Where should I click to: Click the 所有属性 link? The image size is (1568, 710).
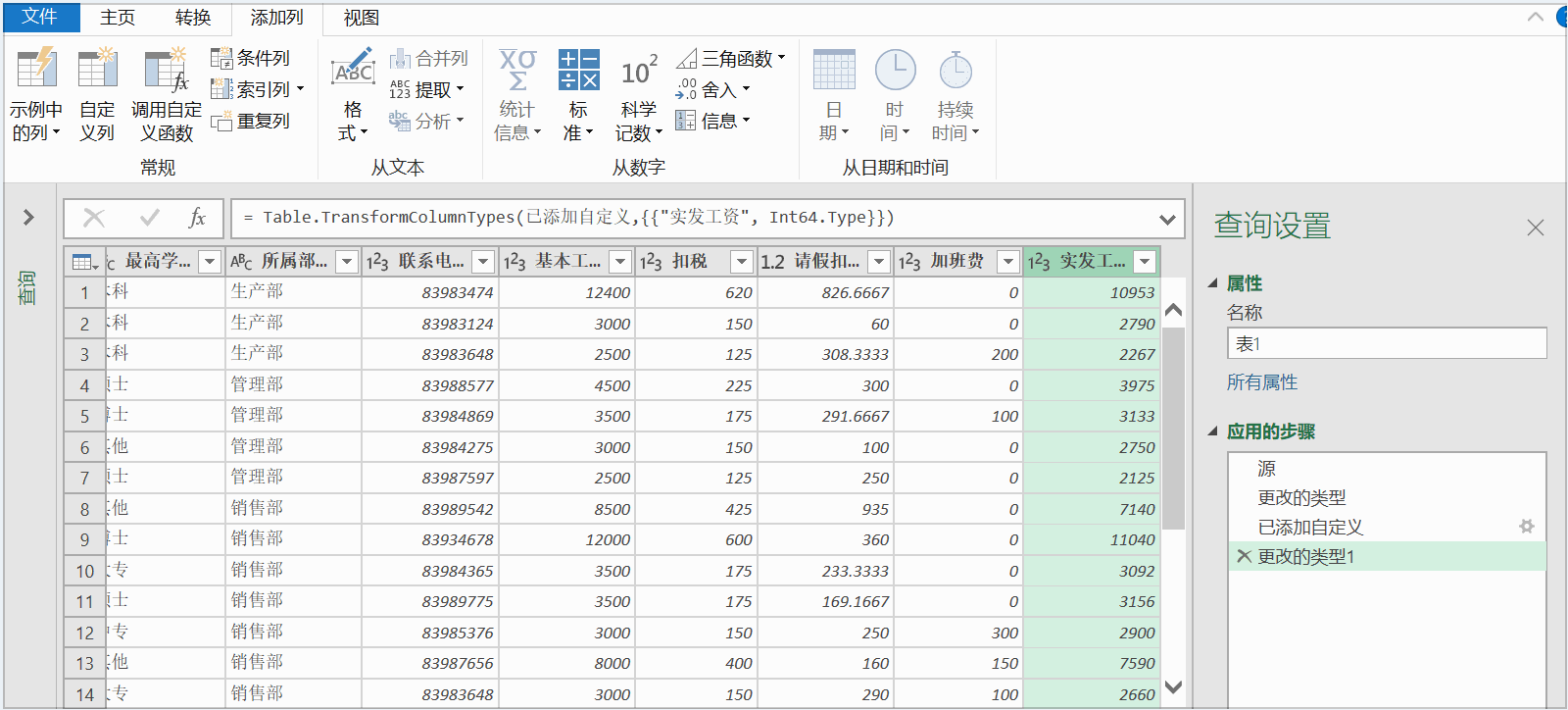click(1262, 382)
